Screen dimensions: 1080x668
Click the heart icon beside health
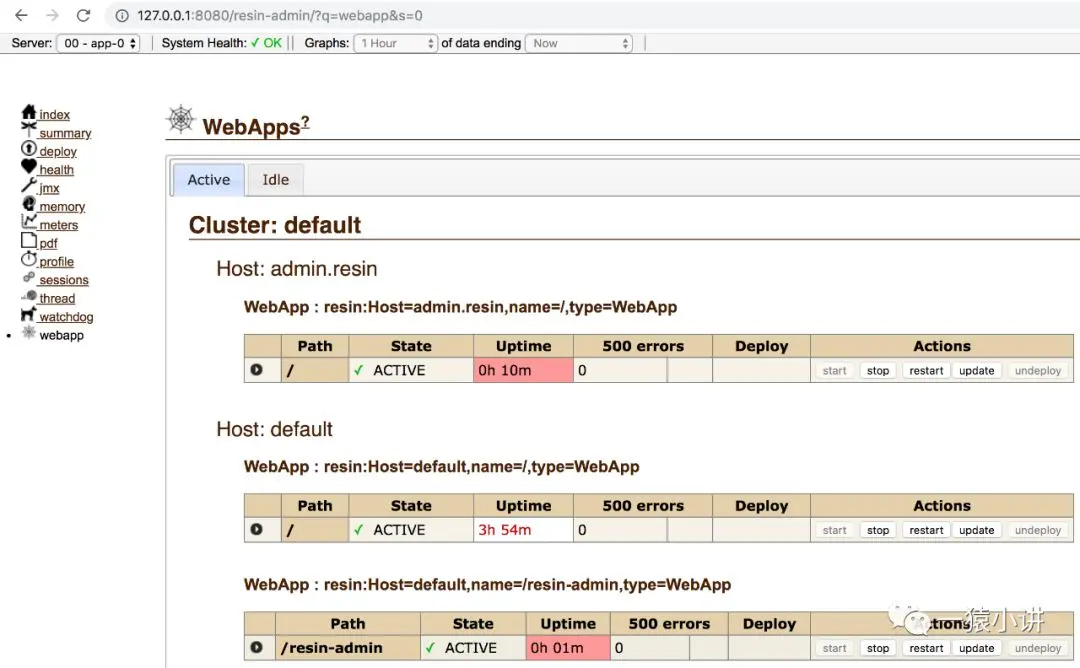[x=28, y=166]
